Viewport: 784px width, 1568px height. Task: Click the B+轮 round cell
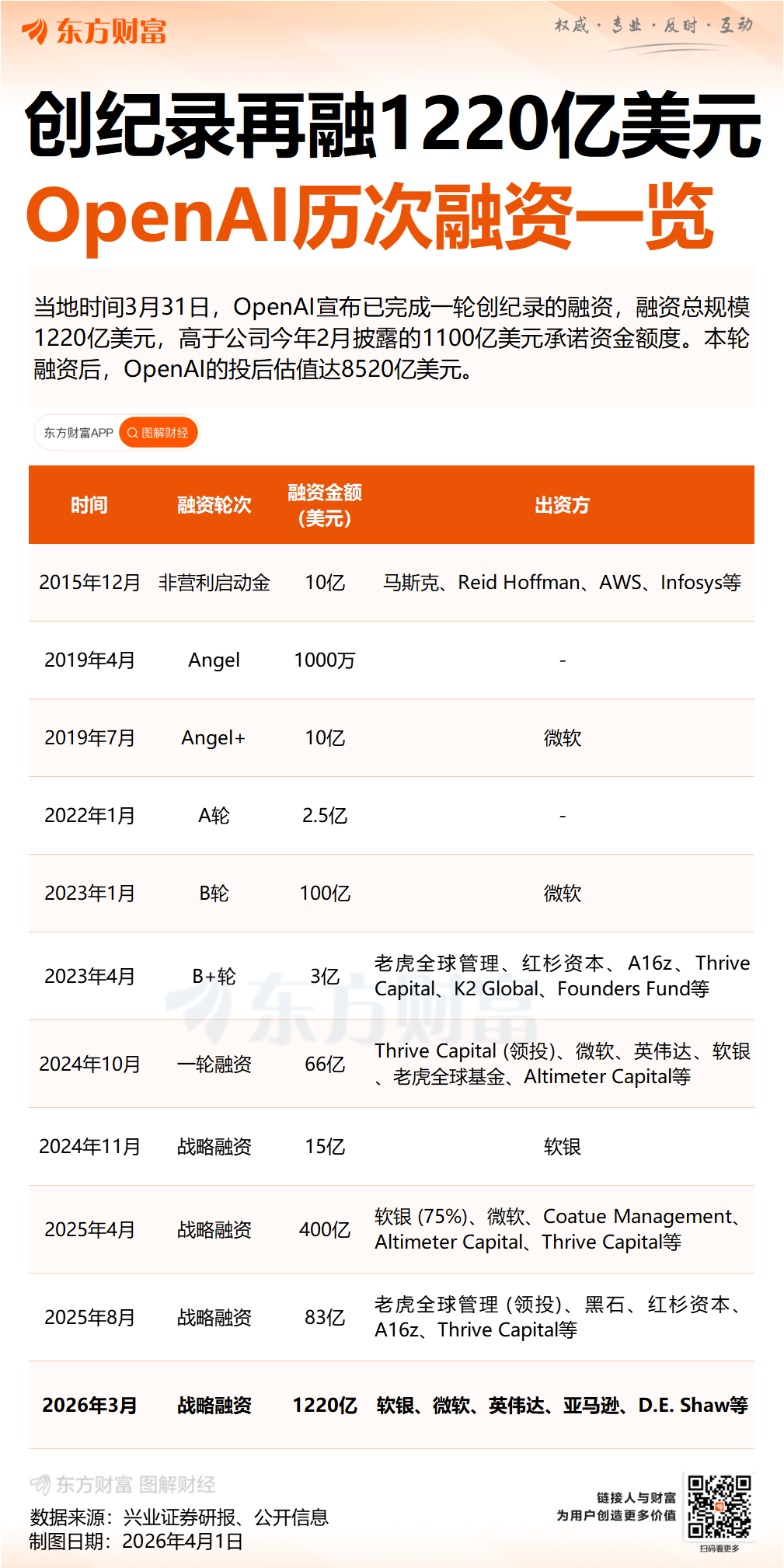point(214,976)
